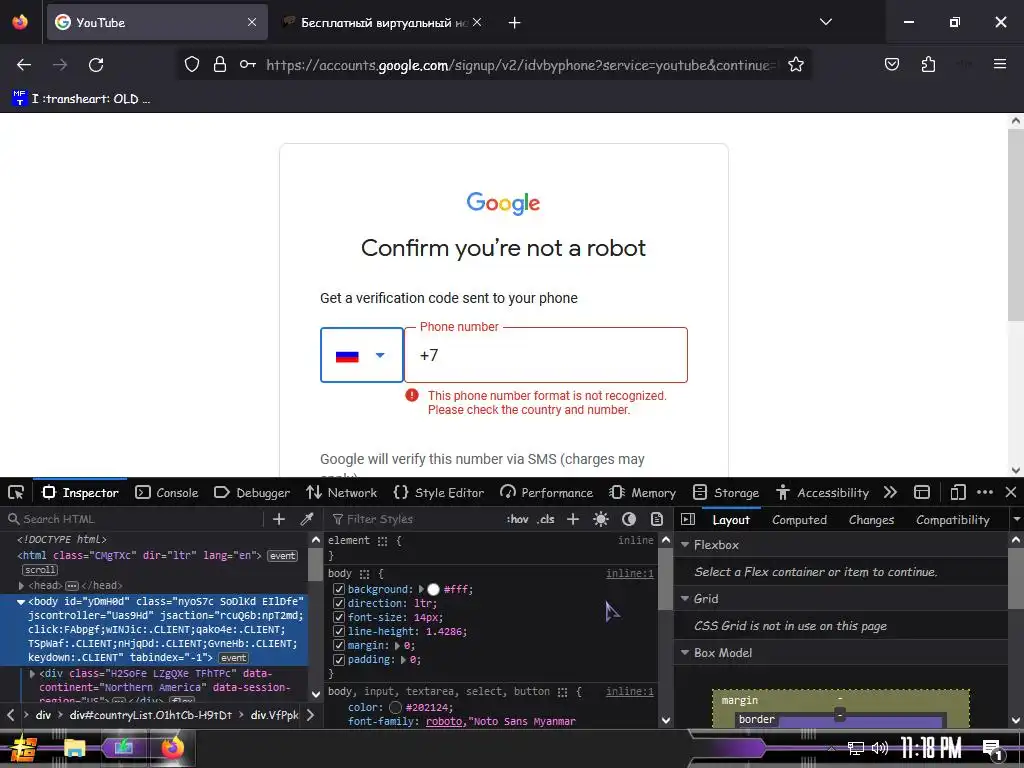Open inline:1 source link for body rule
Image resolution: width=1024 pixels, height=768 pixels.
(630, 573)
